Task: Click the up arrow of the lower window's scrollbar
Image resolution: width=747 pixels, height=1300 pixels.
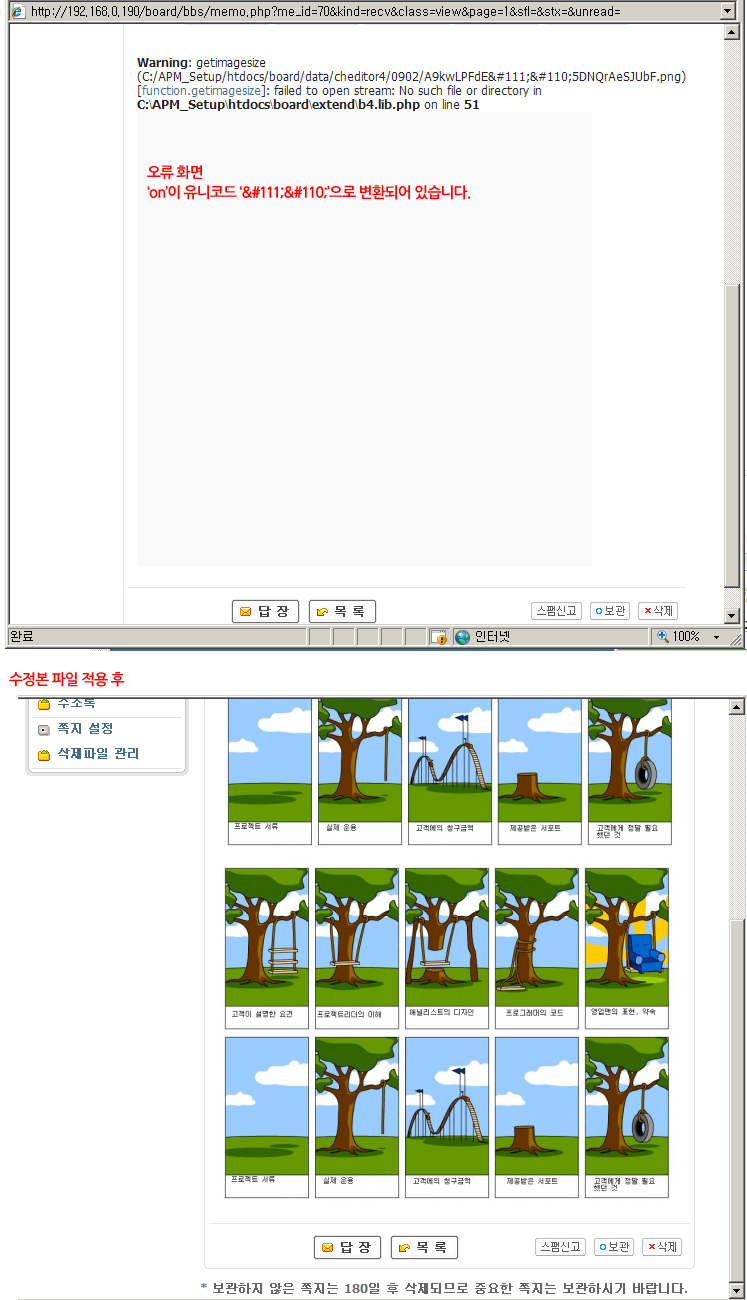Action: pos(738,707)
